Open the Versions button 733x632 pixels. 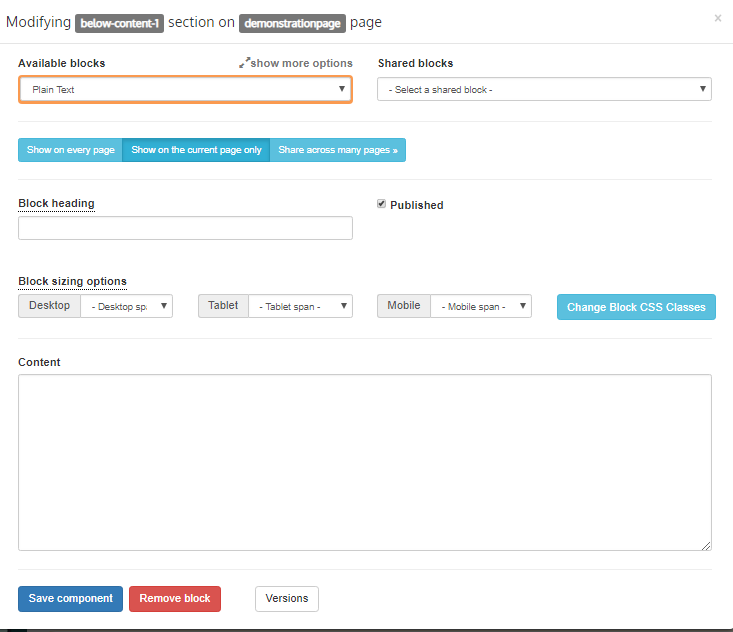[287, 598]
